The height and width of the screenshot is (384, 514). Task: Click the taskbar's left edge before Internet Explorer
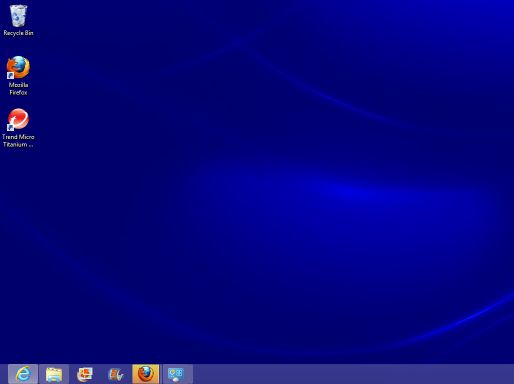point(4,374)
